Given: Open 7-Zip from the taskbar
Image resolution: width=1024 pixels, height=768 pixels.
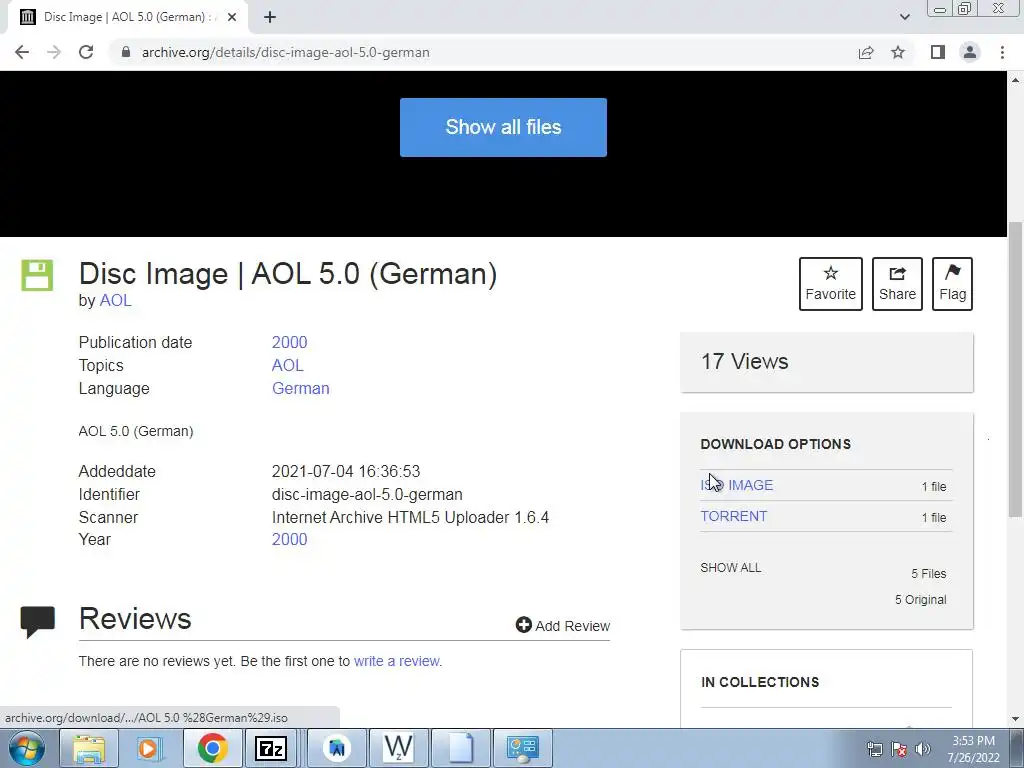Looking at the screenshot, I should tap(271, 748).
